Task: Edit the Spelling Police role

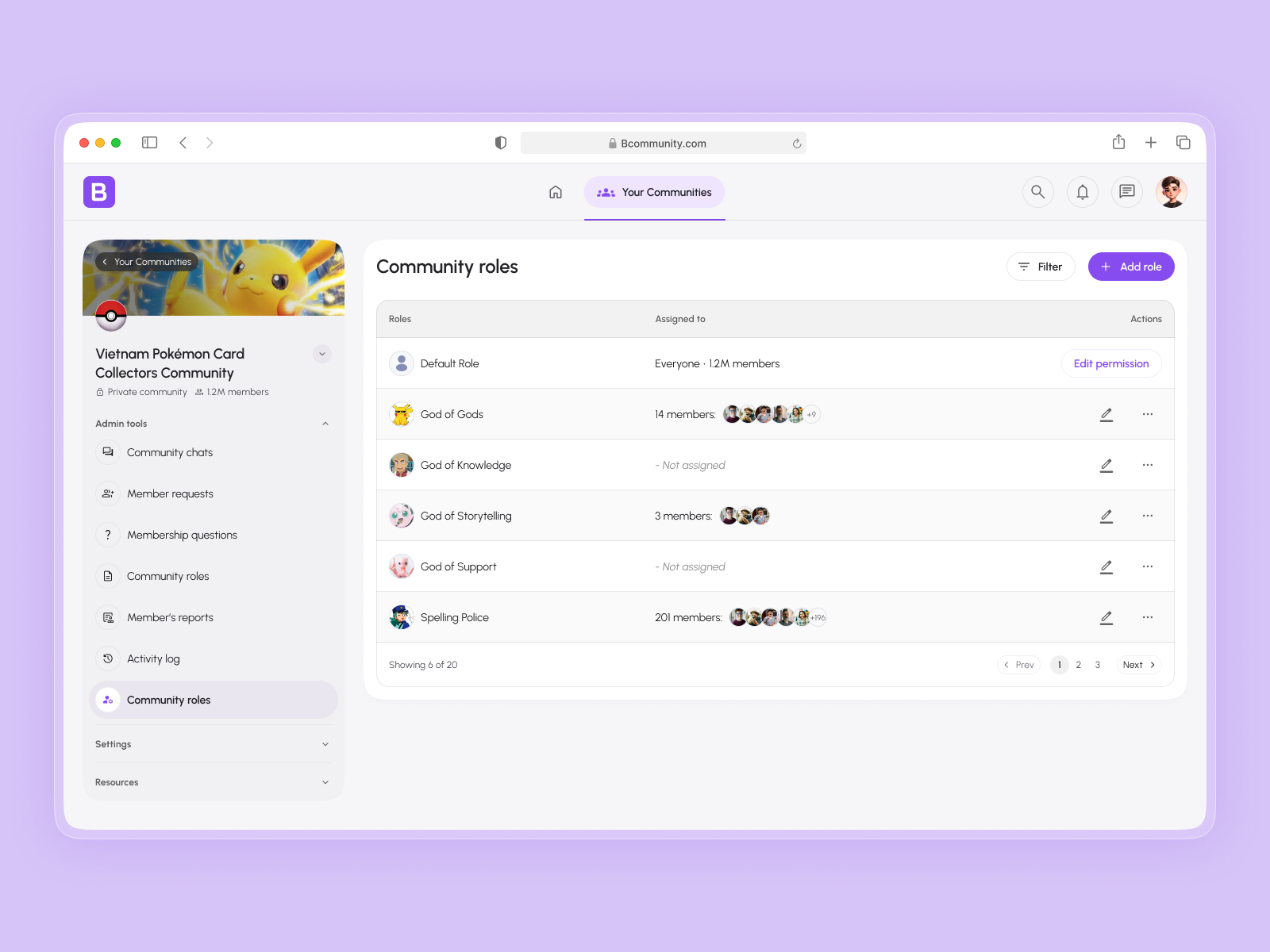Action: 1106,617
